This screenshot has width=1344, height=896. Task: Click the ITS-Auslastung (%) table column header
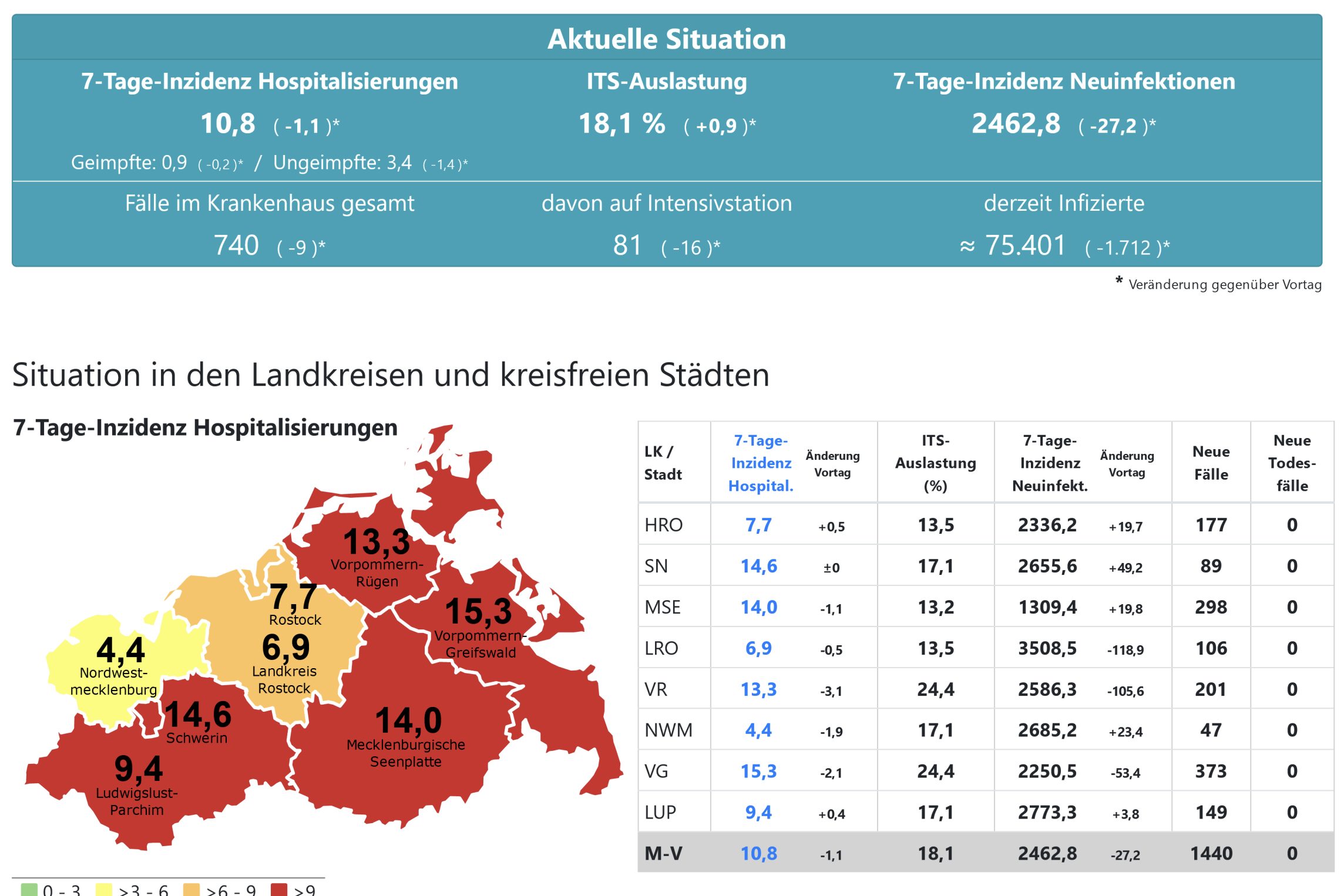point(935,463)
